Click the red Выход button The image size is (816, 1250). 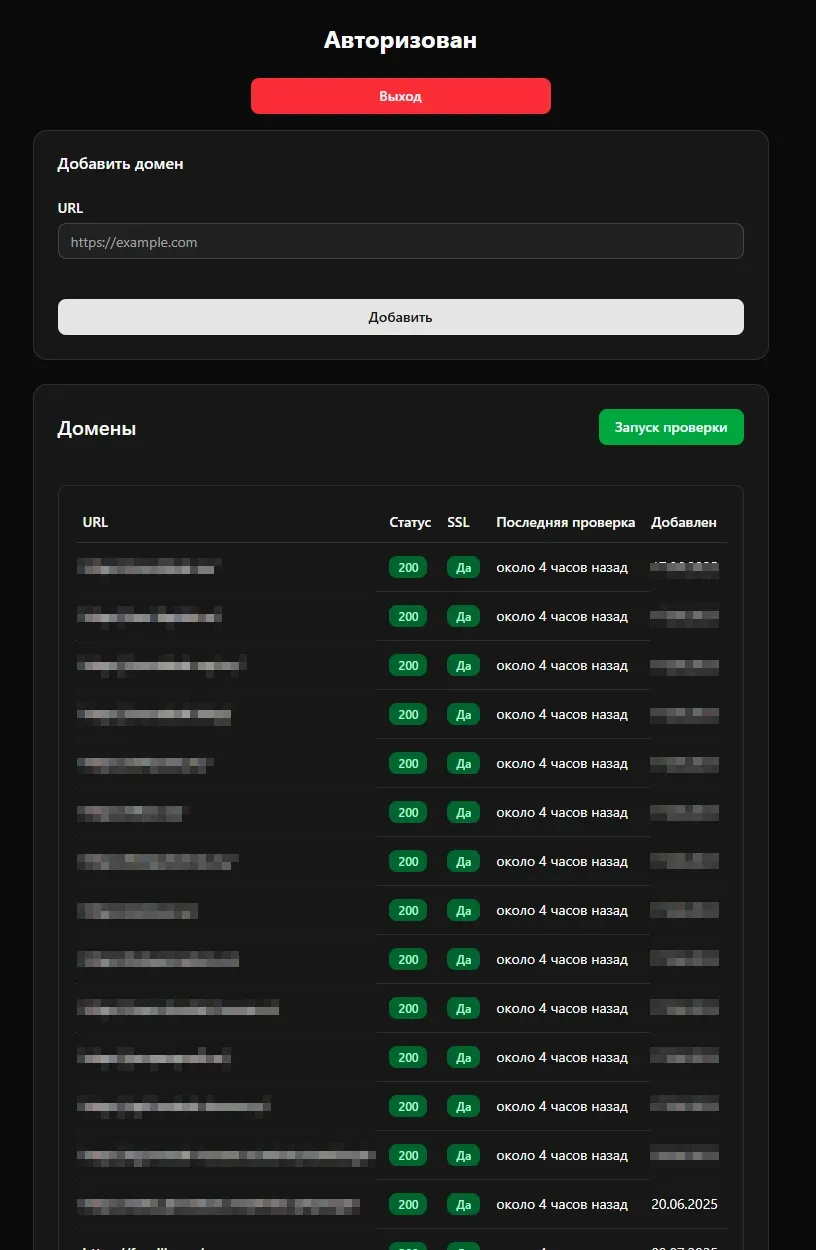400,96
